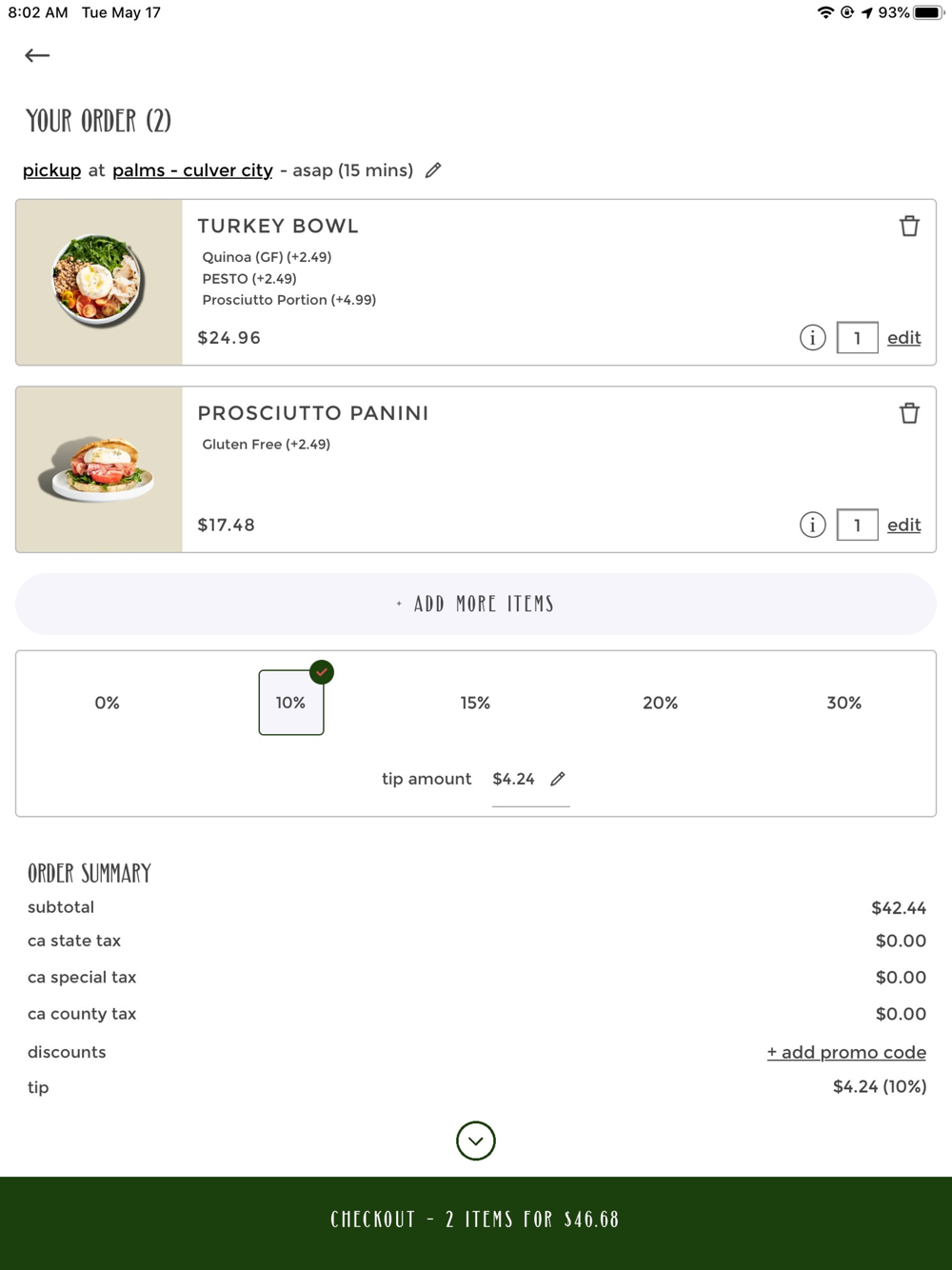Viewport: 952px width, 1270px height.
Task: Edit tip amount pencil icon
Action: (558, 779)
